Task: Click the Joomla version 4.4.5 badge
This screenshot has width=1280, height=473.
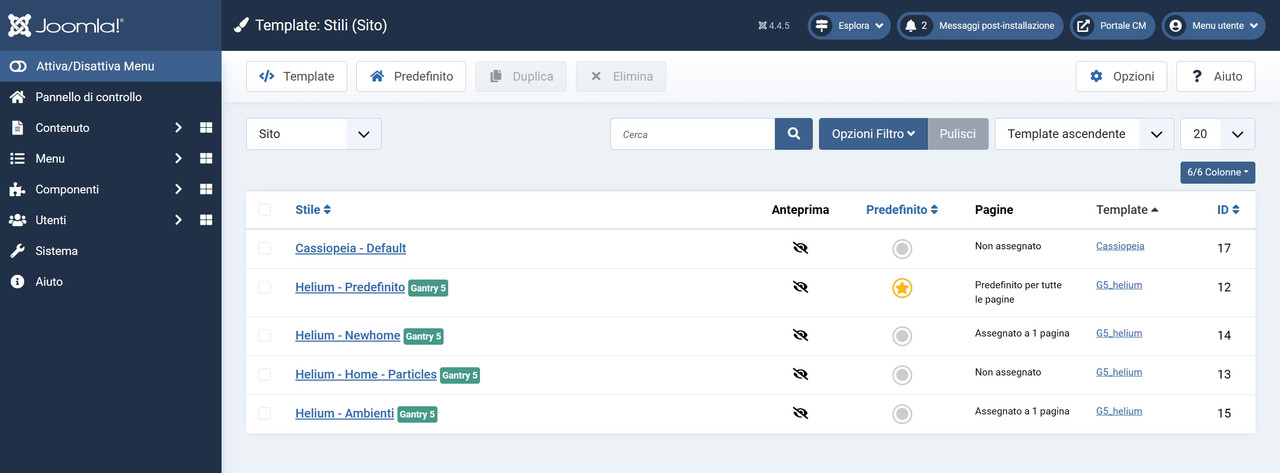Action: pyautogui.click(x=774, y=26)
